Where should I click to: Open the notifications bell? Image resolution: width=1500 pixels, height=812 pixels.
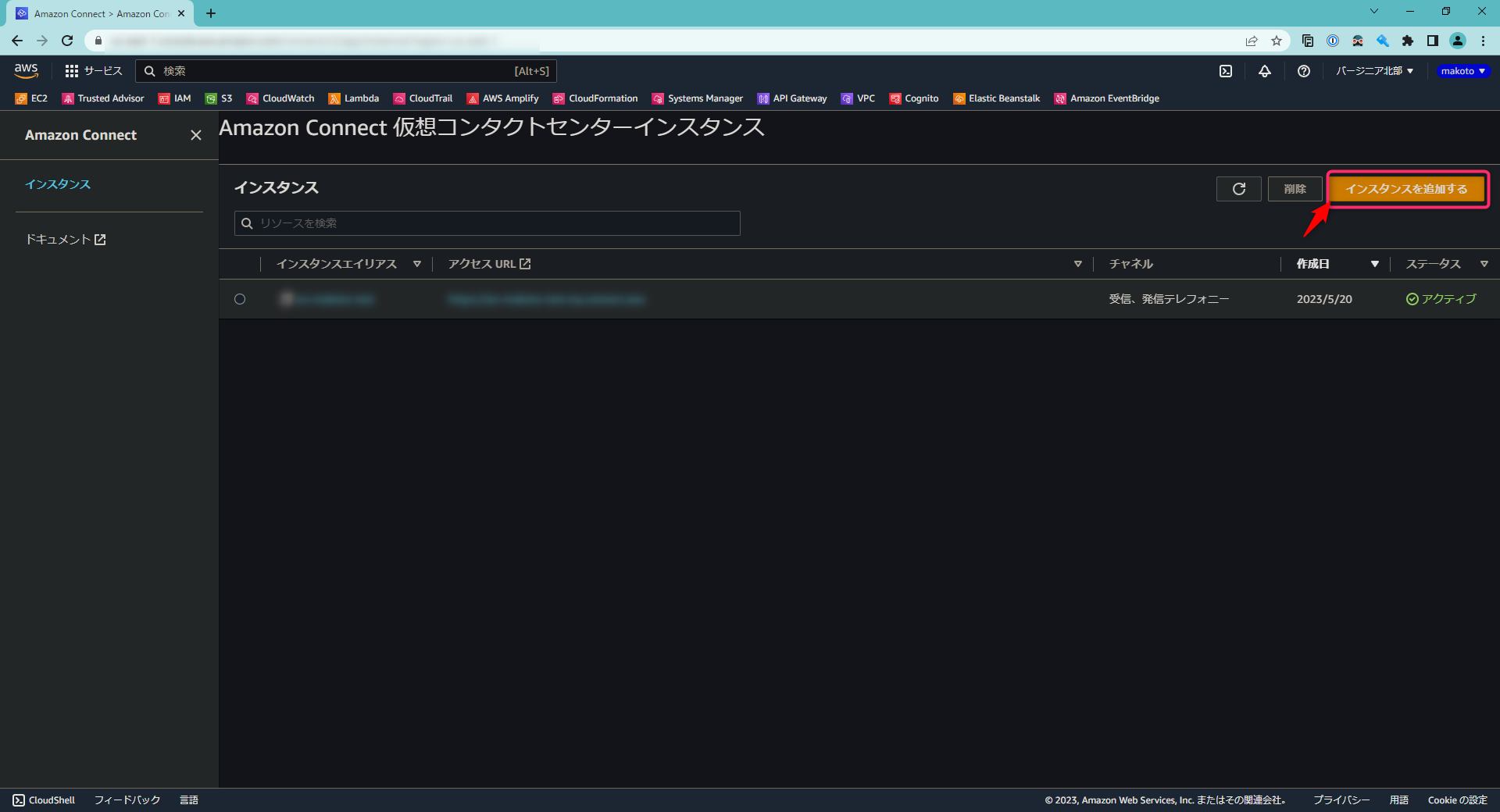tap(1265, 71)
